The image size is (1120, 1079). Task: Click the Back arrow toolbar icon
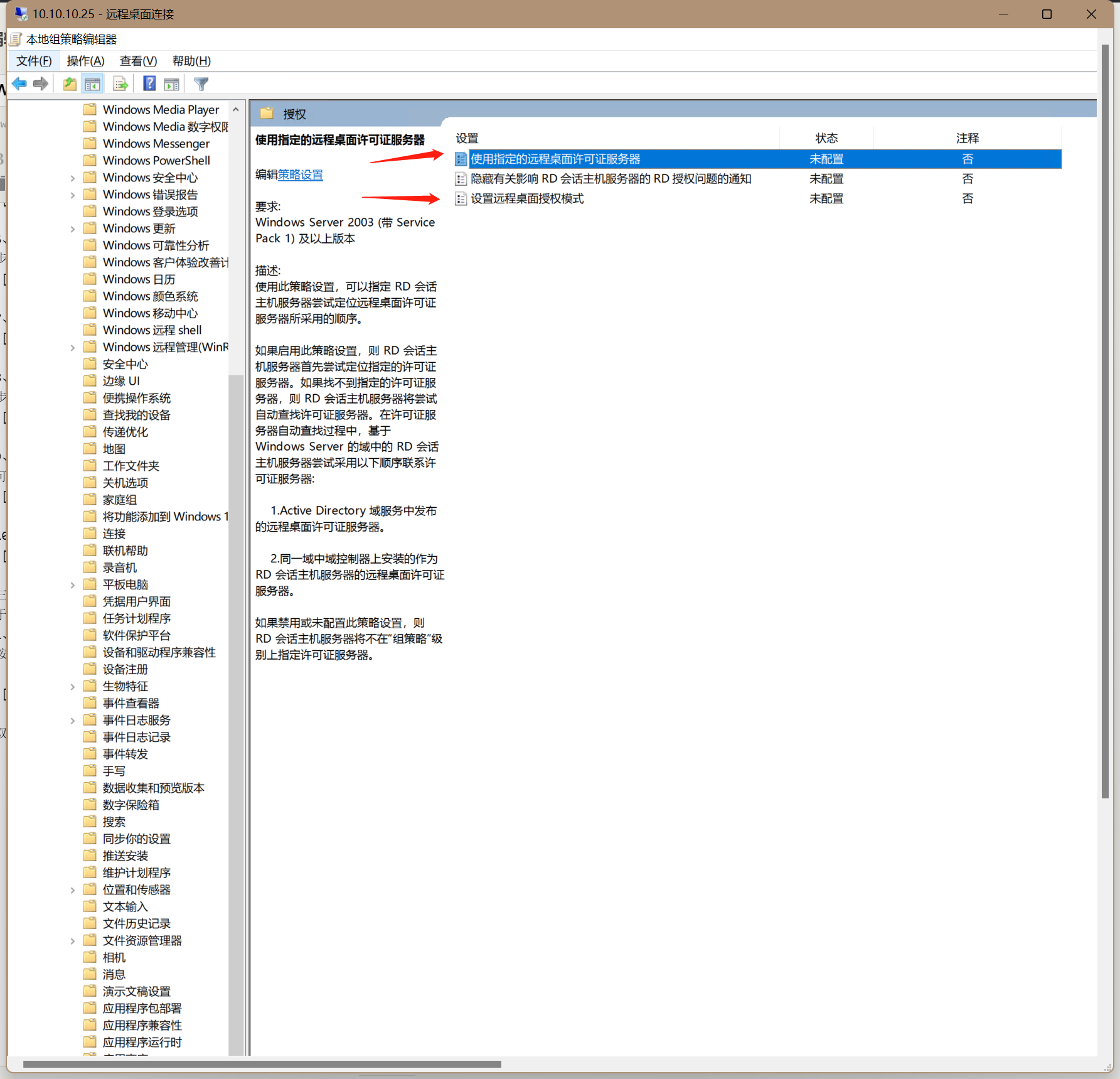click(19, 83)
